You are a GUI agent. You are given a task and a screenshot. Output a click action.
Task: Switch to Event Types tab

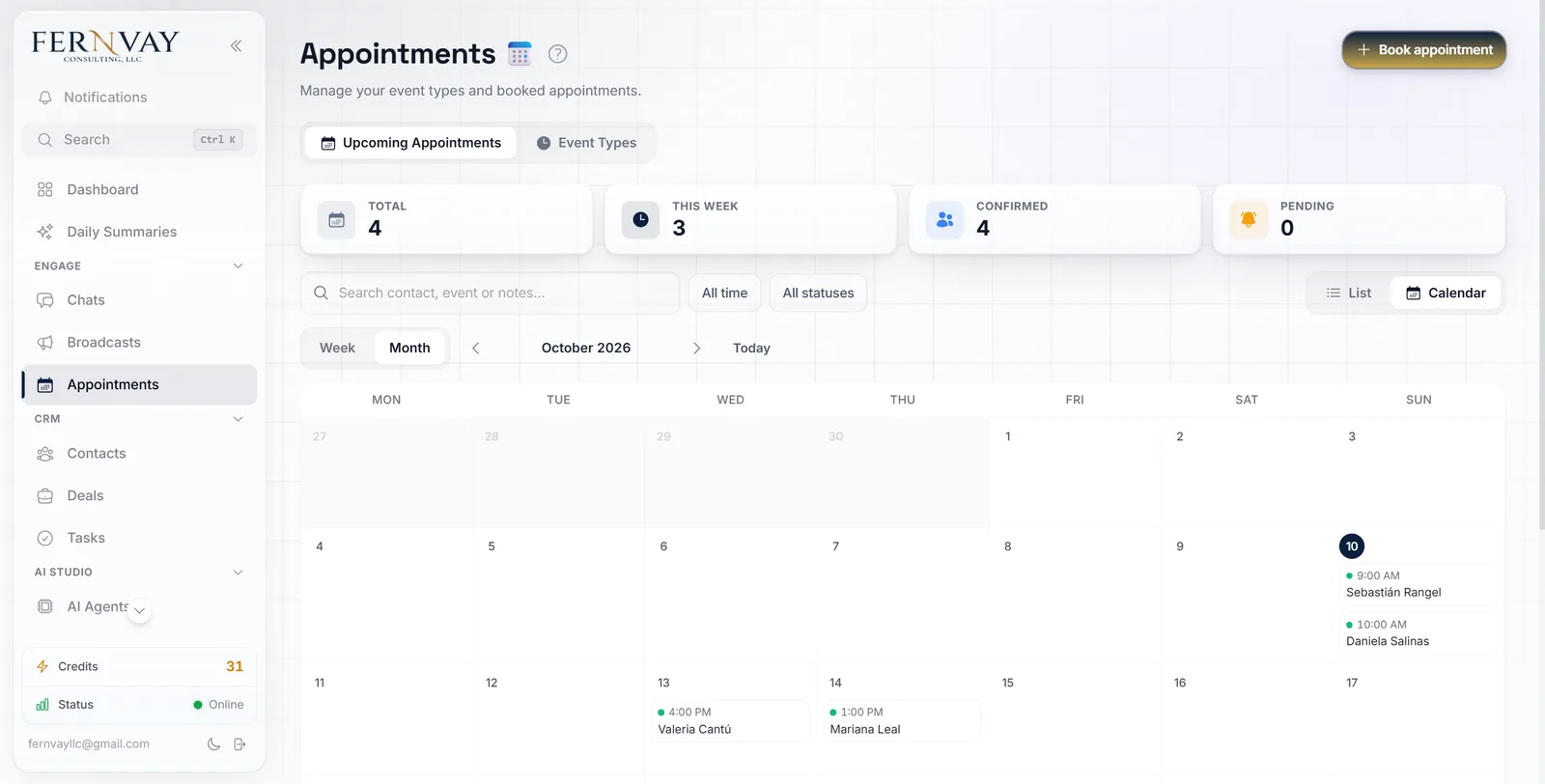tap(586, 143)
